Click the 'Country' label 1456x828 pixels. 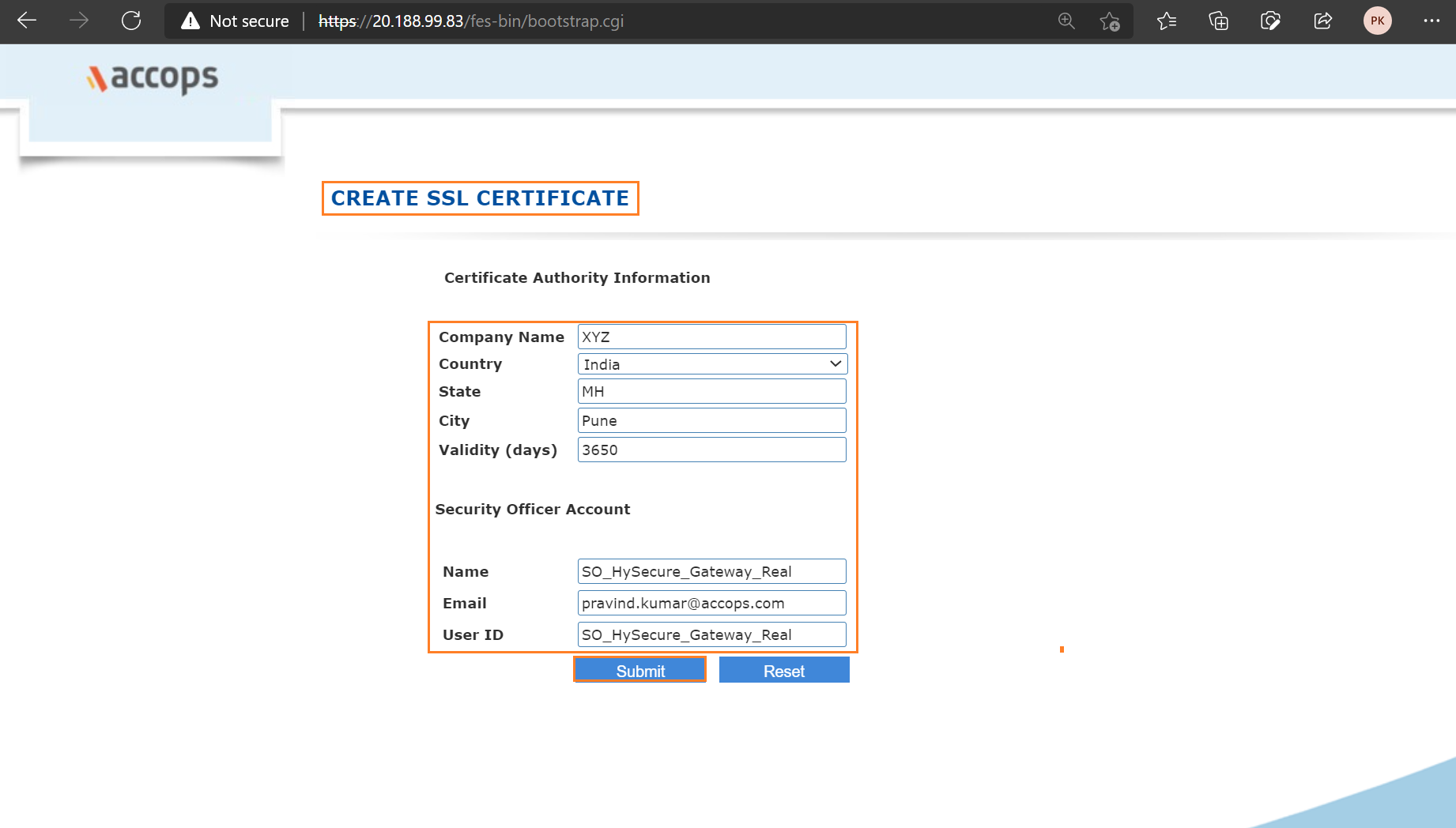click(470, 363)
